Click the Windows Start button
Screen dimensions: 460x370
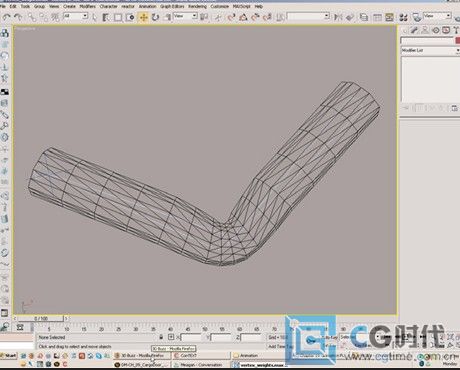9,356
